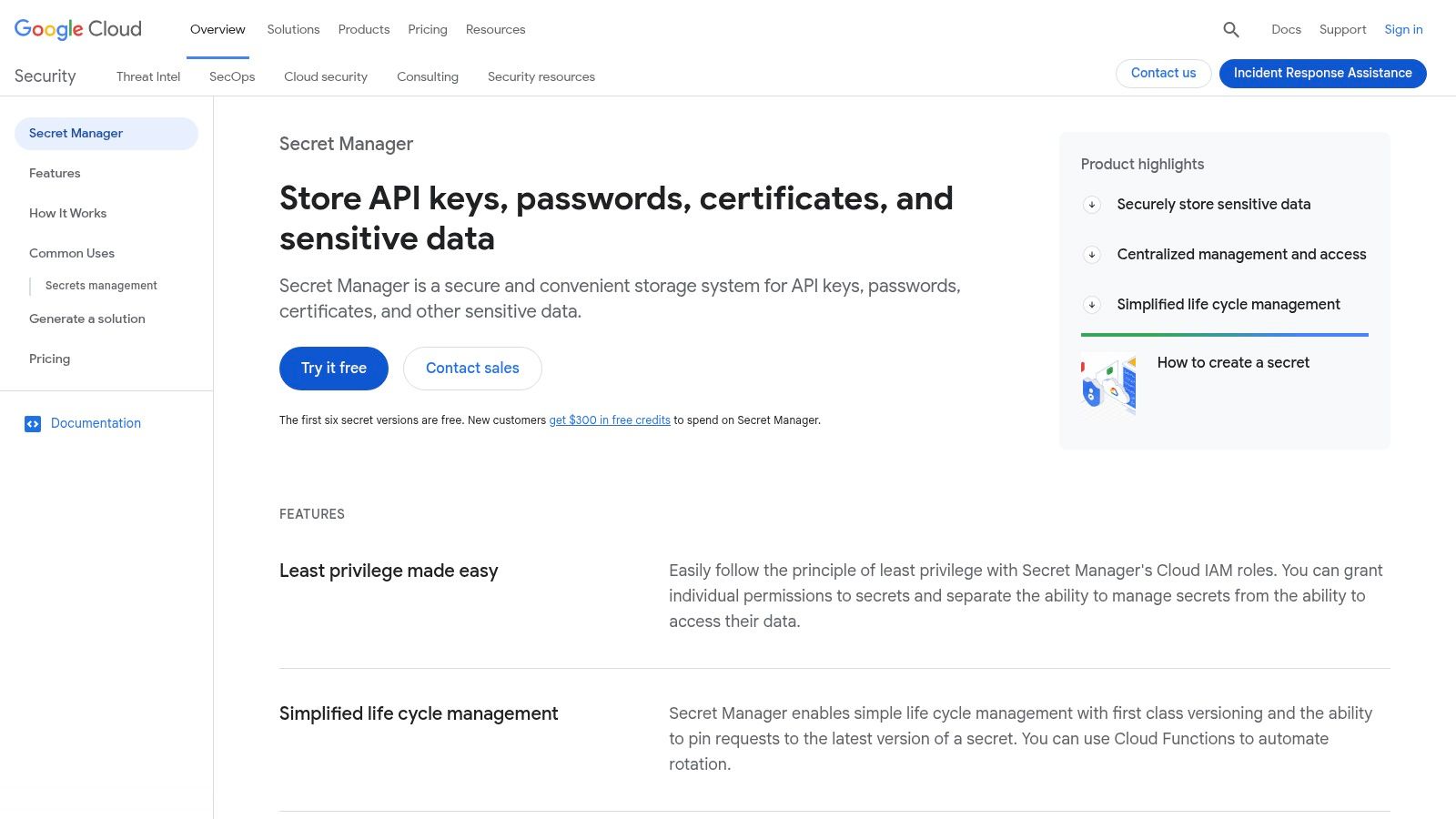Screen dimensions: 1456x819
Task: Select 'Generate a solution' in the sidebar
Action: click(x=86, y=318)
